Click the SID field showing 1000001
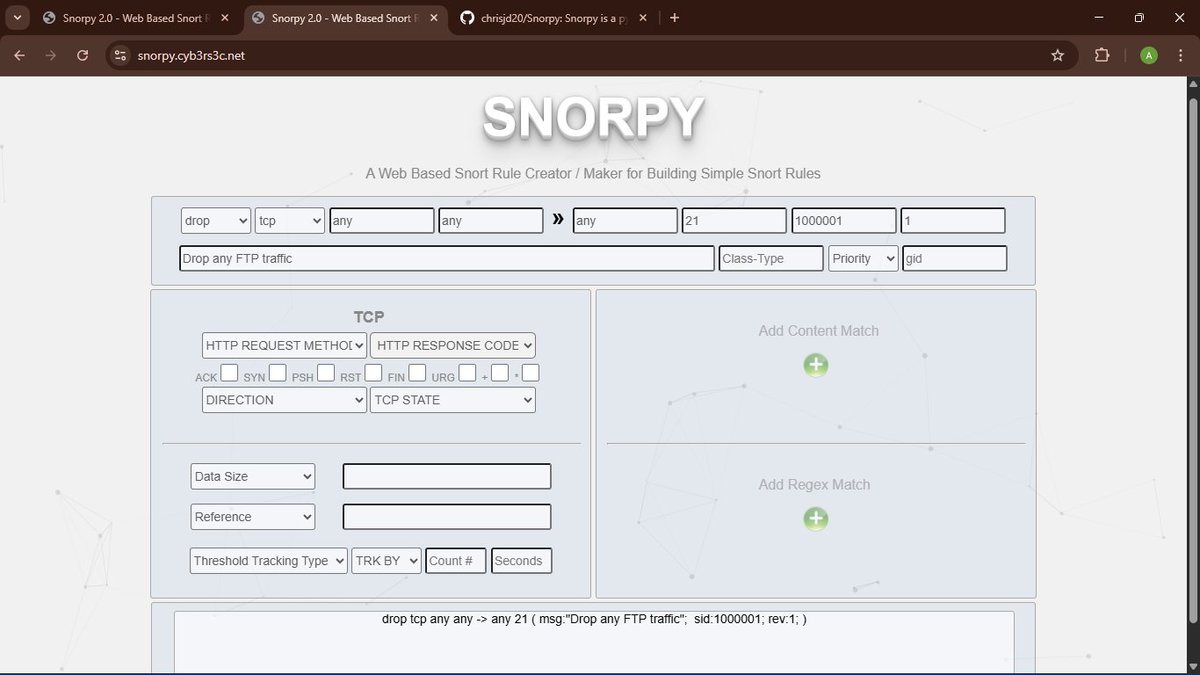Viewport: 1200px width, 675px height. coord(844,221)
